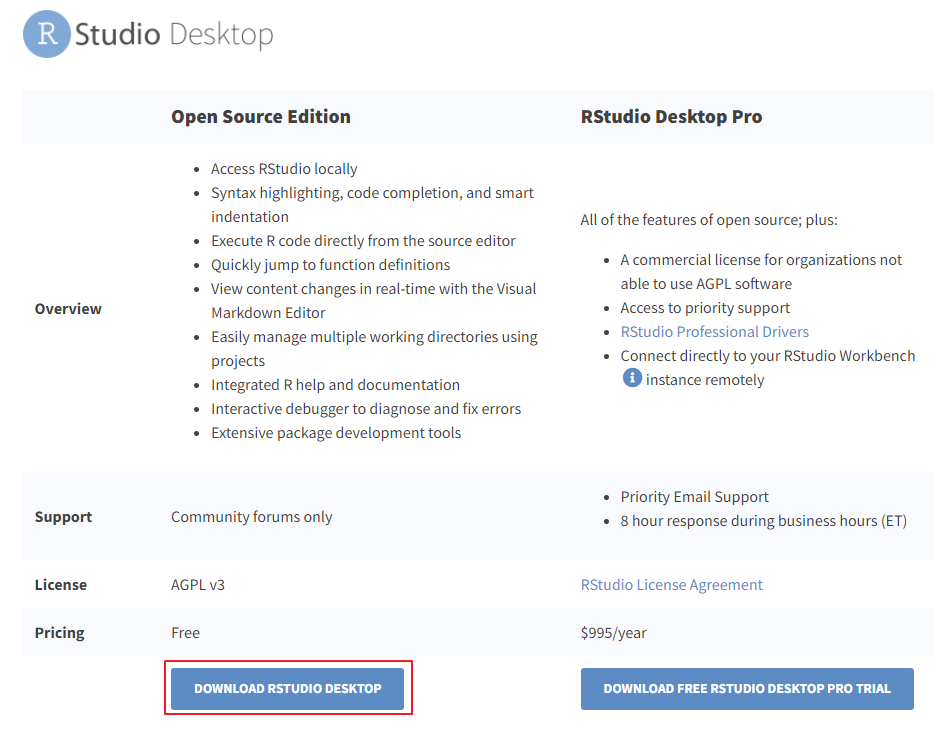
Task: Click the 'Open Source Edition' column heading
Action: (261, 116)
